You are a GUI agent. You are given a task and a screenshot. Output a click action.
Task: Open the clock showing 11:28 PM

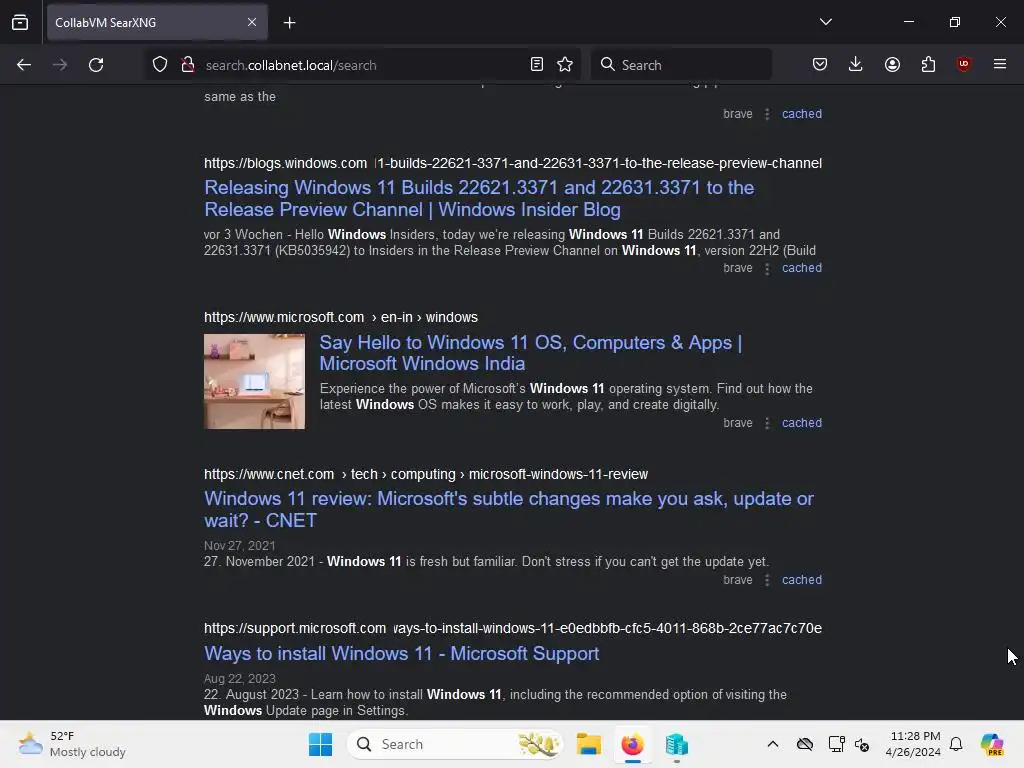[x=913, y=744]
